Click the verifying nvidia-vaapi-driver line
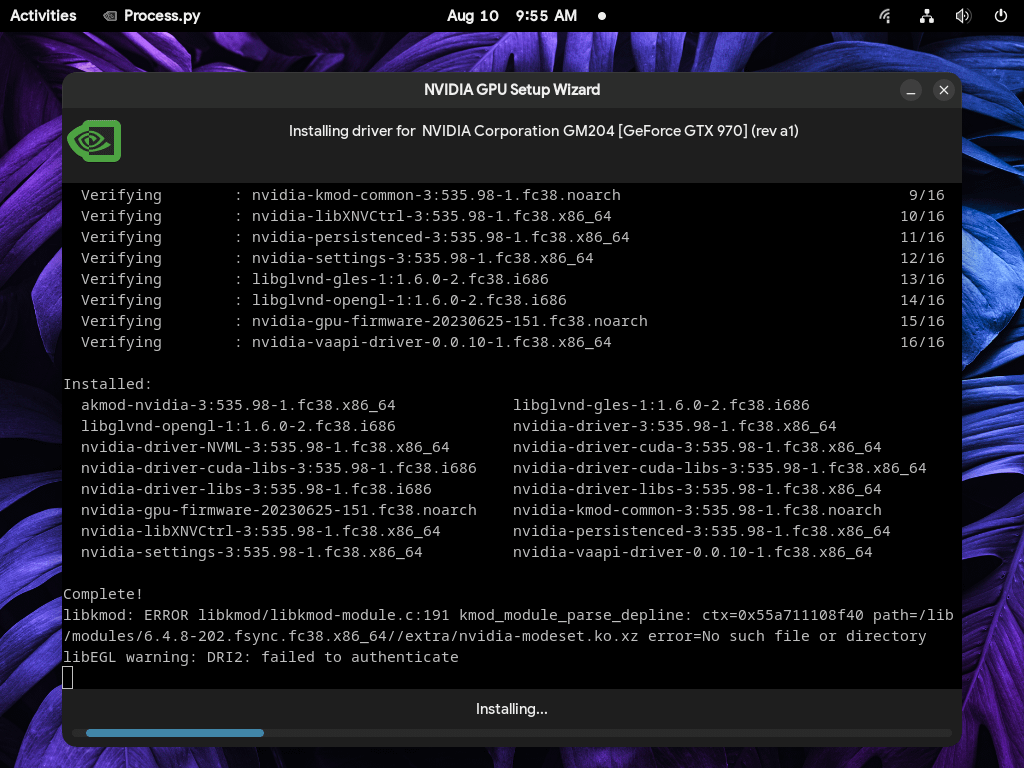This screenshot has width=1024, height=768. pyautogui.click(x=513, y=342)
